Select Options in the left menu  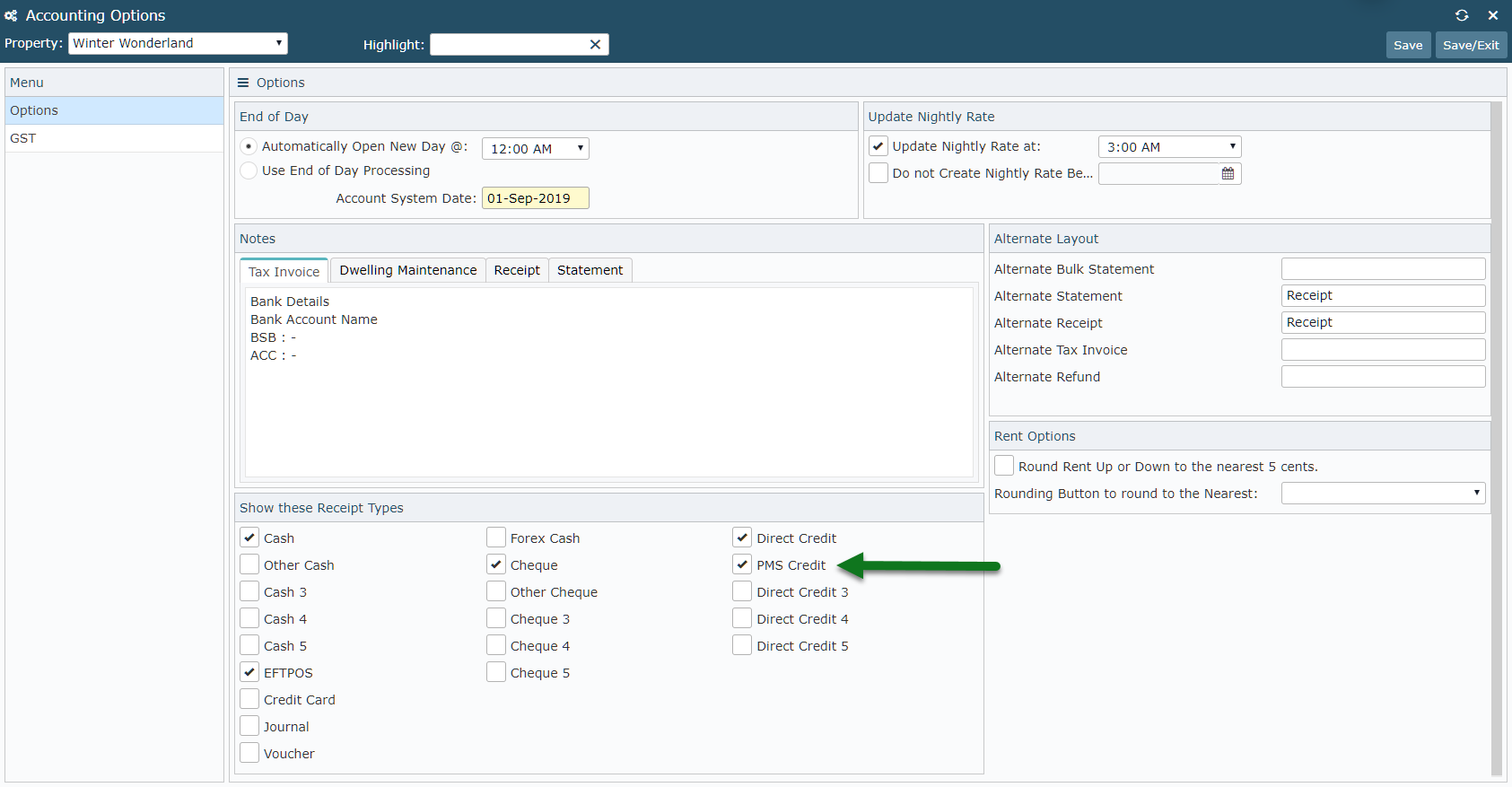point(115,110)
